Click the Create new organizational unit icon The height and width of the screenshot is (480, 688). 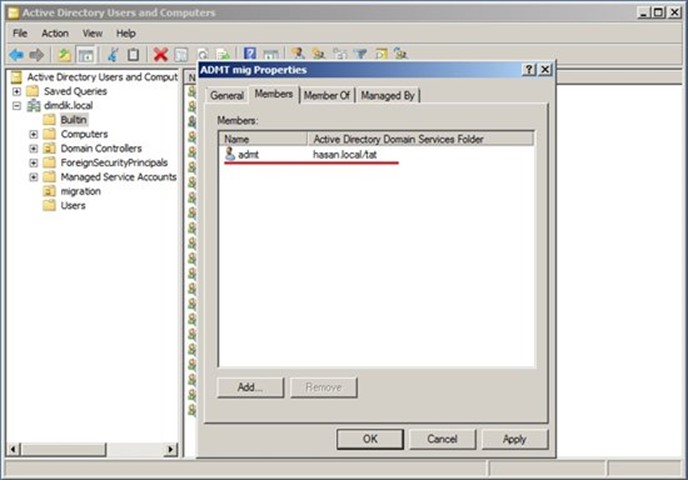click(340, 54)
